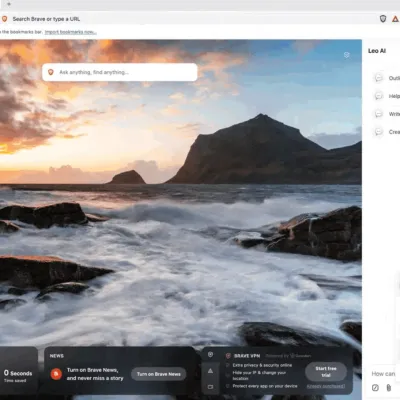Click the "Ask anything, find anything..." search box
Screen dimensions: 400x400
tap(120, 72)
